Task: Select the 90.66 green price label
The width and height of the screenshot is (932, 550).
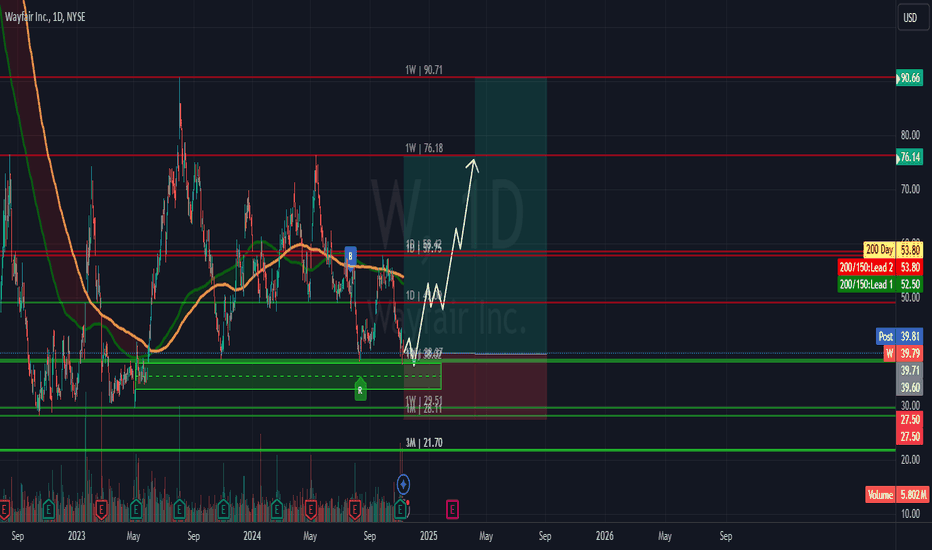Action: point(909,78)
